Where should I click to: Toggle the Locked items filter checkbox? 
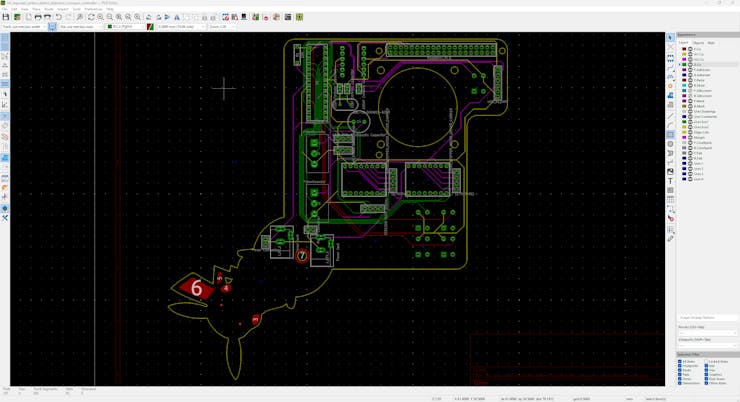[706, 361]
